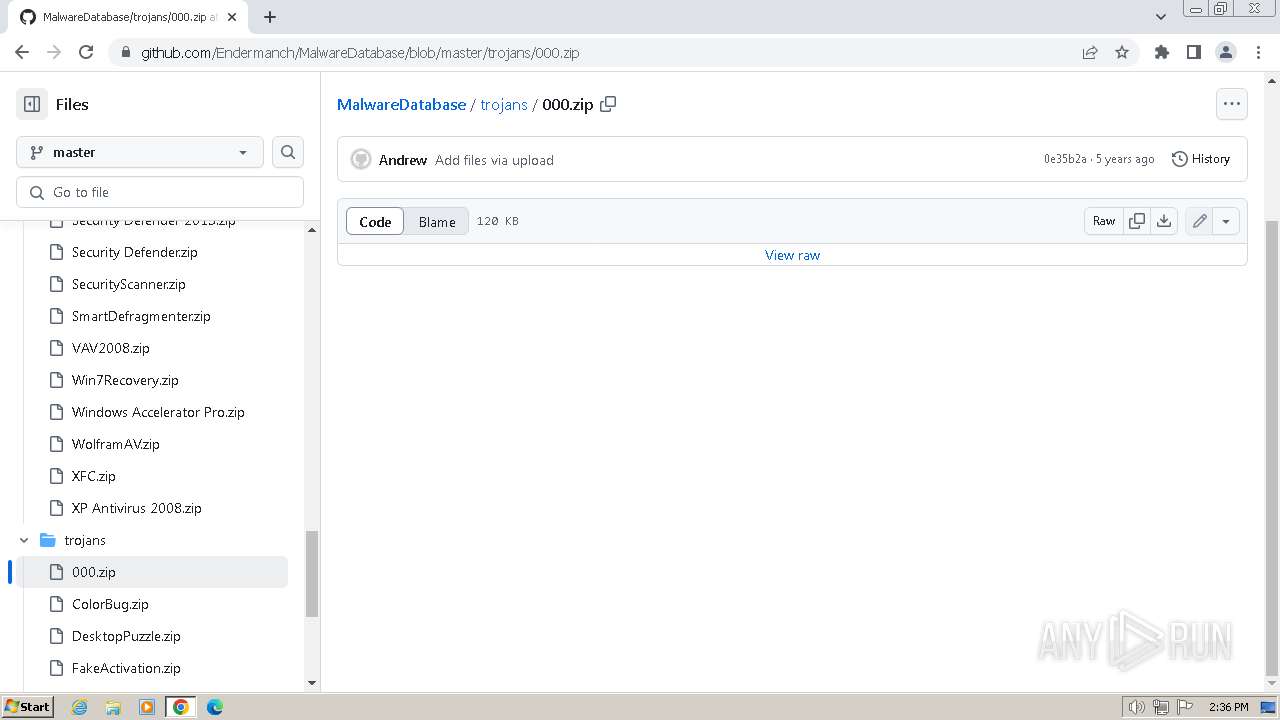Collapse the trojans folder
Image resolution: width=1280 pixels, height=720 pixels.
(24, 540)
